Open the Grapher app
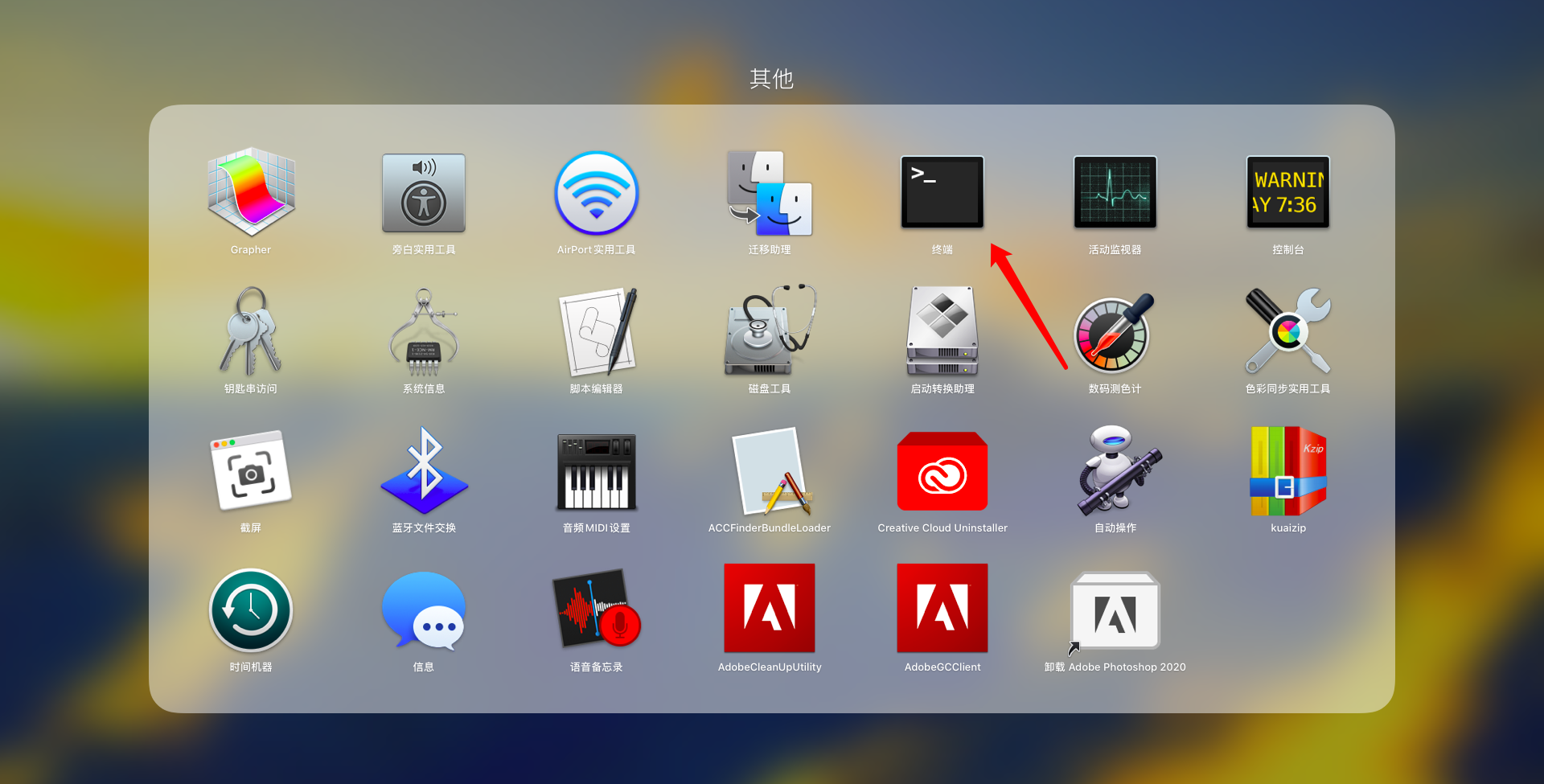The height and width of the screenshot is (784, 1544). tap(251, 193)
